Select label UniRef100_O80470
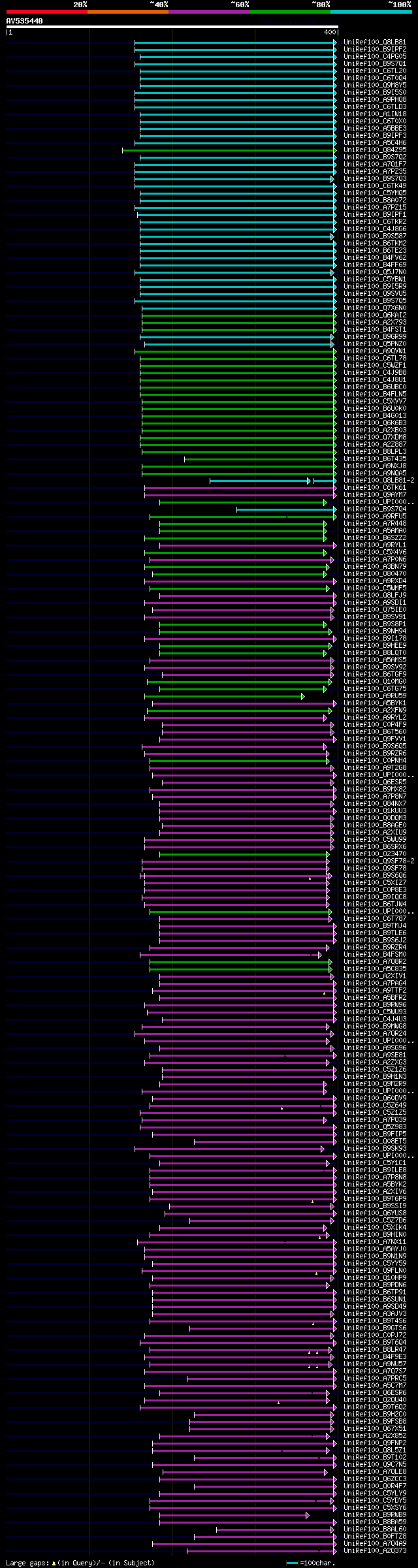Viewport: 418px width, 1568px height. pos(375,574)
